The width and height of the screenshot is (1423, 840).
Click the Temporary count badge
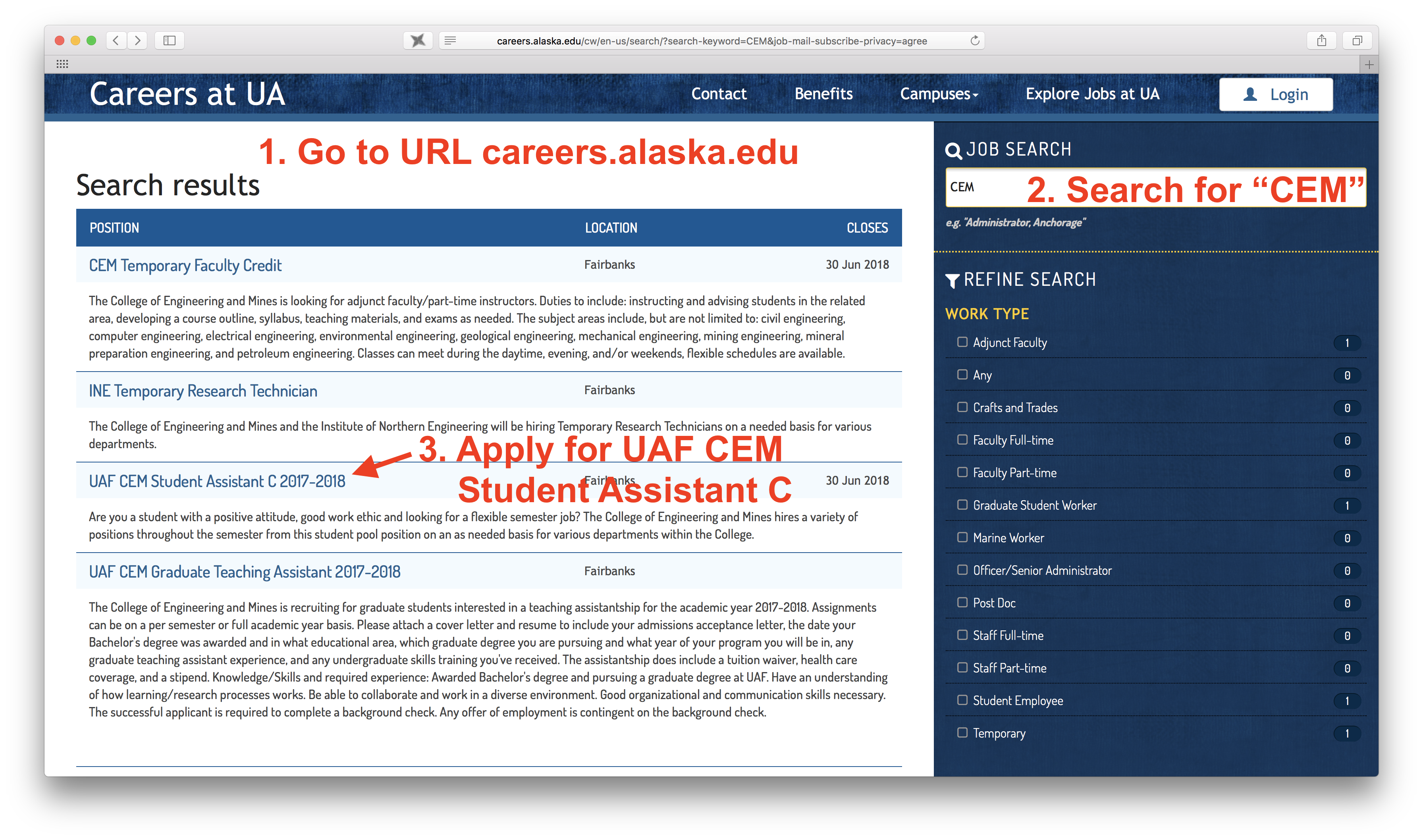[x=1347, y=734]
